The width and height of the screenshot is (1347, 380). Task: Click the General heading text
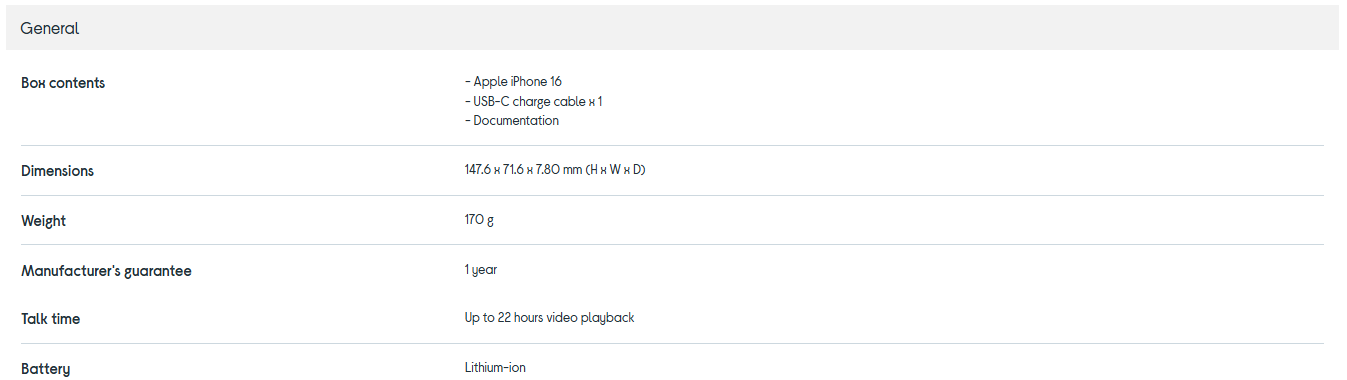coord(49,29)
